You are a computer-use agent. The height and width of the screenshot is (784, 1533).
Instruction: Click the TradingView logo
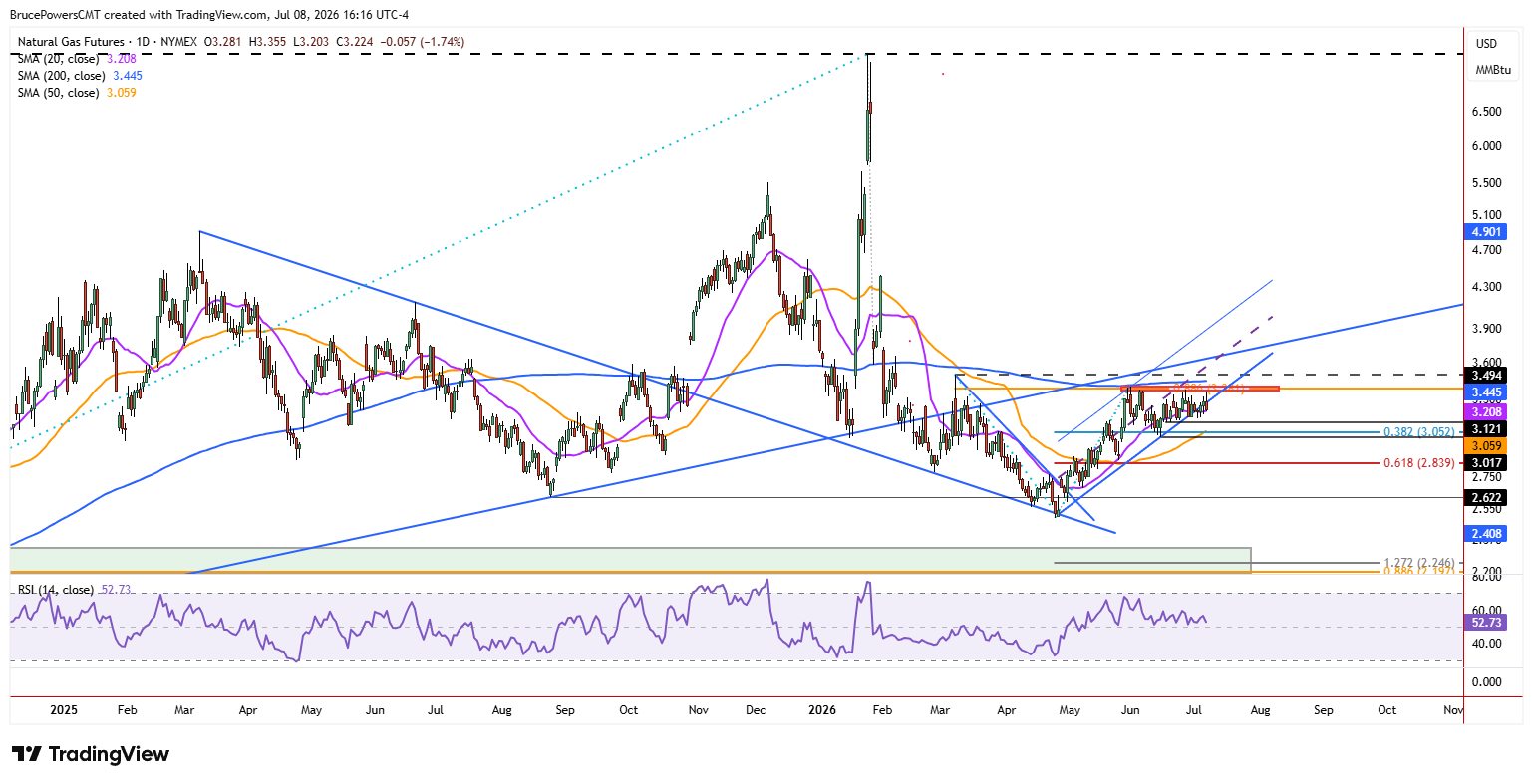tap(91, 754)
